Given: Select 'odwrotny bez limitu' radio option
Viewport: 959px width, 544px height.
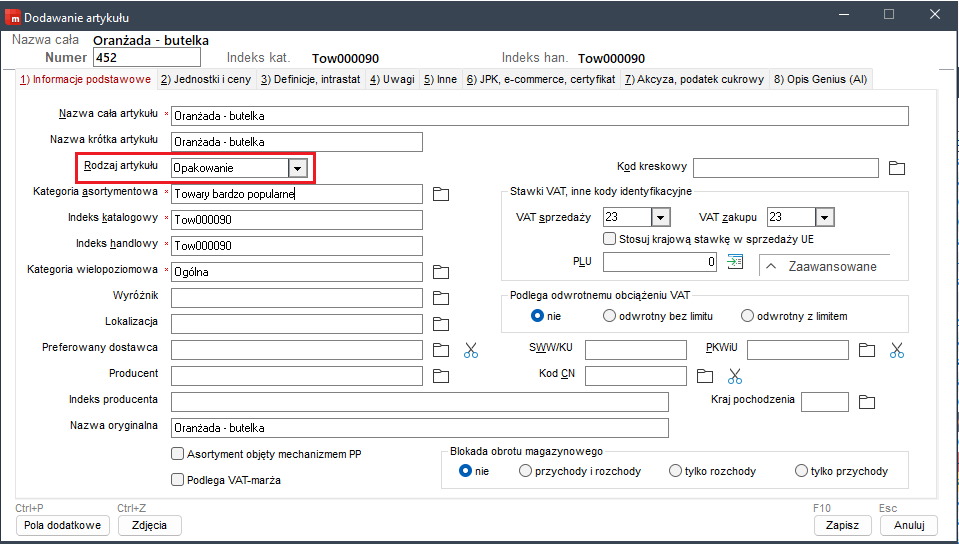Looking at the screenshot, I should [610, 316].
